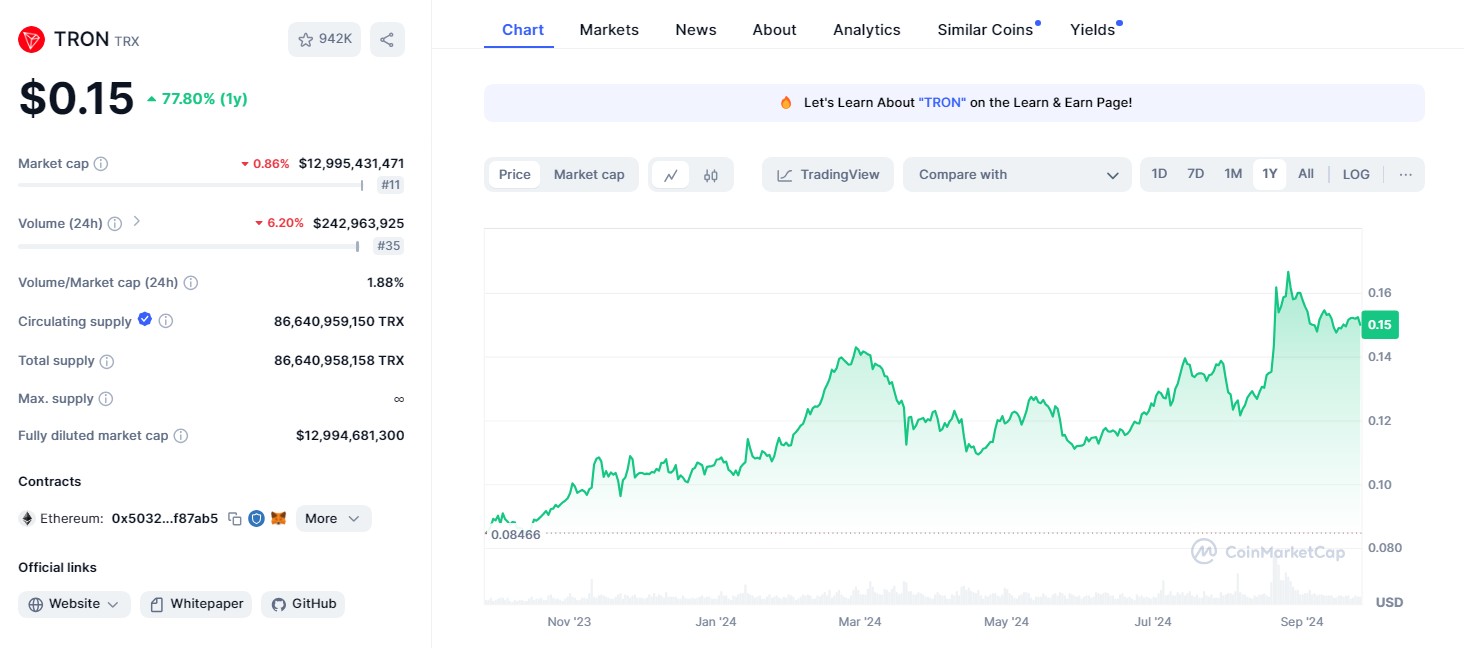Set chart range to 1Y
Image resolution: width=1464 pixels, height=648 pixels.
pos(1270,174)
